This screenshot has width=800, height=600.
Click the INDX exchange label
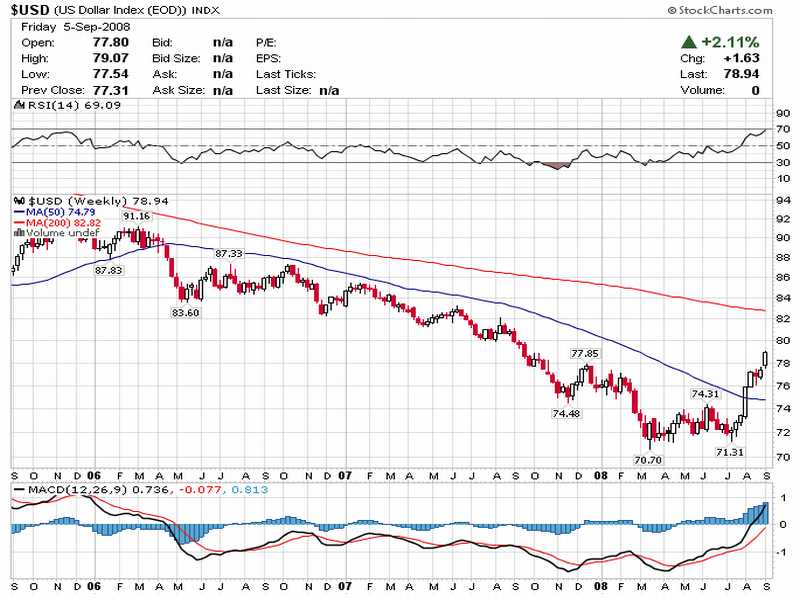coord(205,10)
